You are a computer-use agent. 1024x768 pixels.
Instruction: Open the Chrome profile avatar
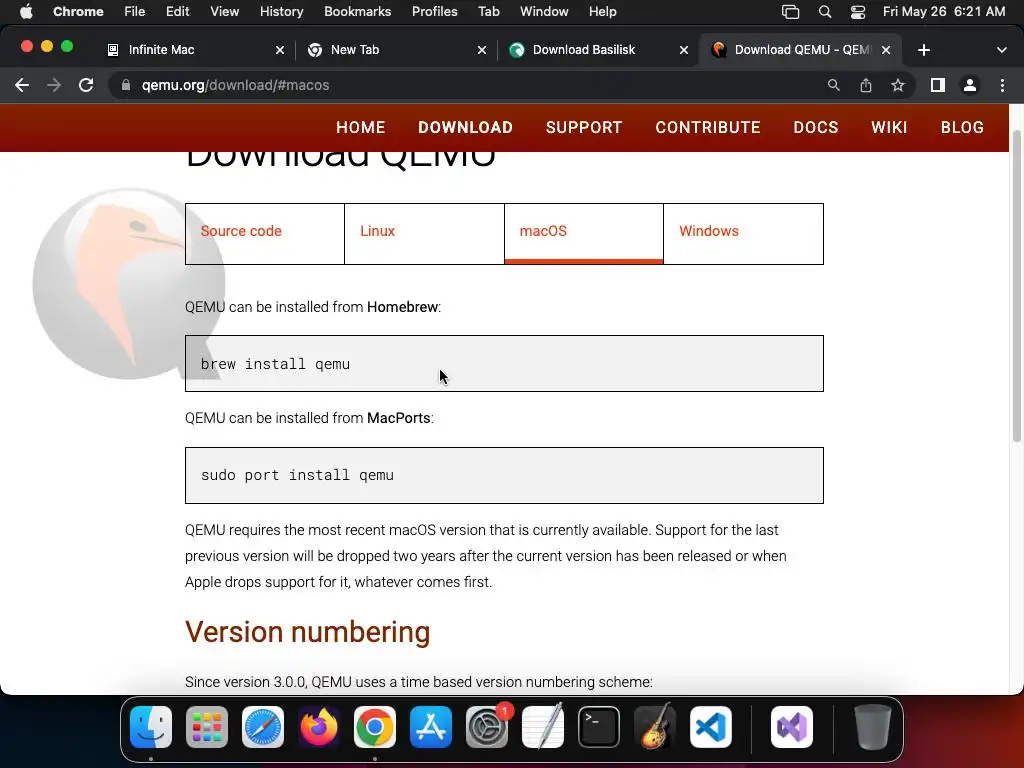pos(970,85)
